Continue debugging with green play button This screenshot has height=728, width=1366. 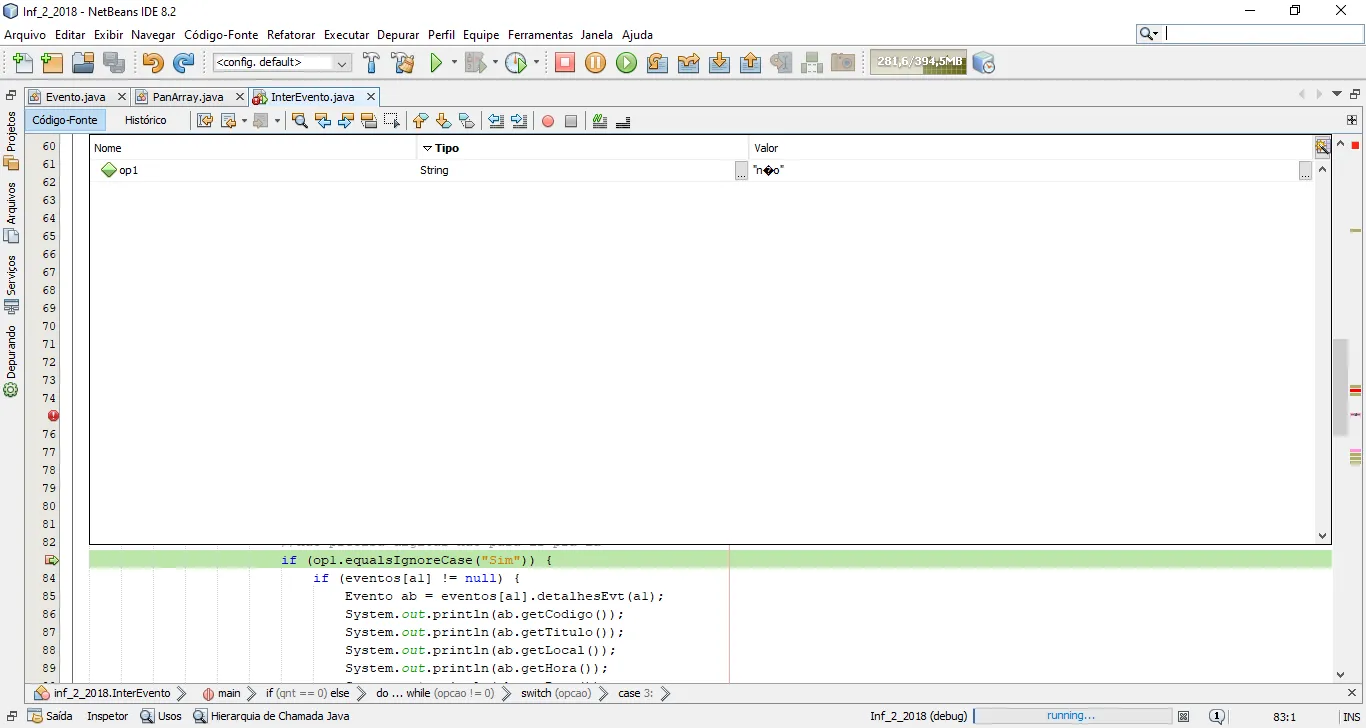(x=626, y=63)
